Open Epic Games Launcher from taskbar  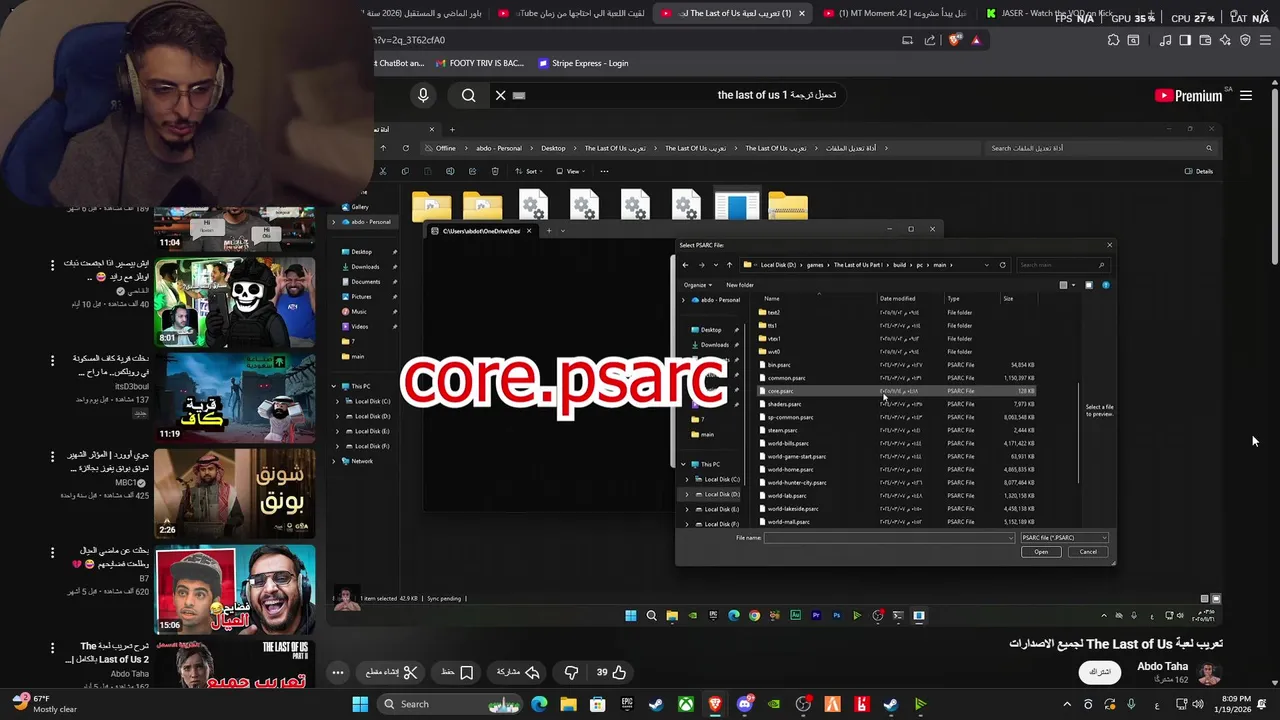pos(627,704)
